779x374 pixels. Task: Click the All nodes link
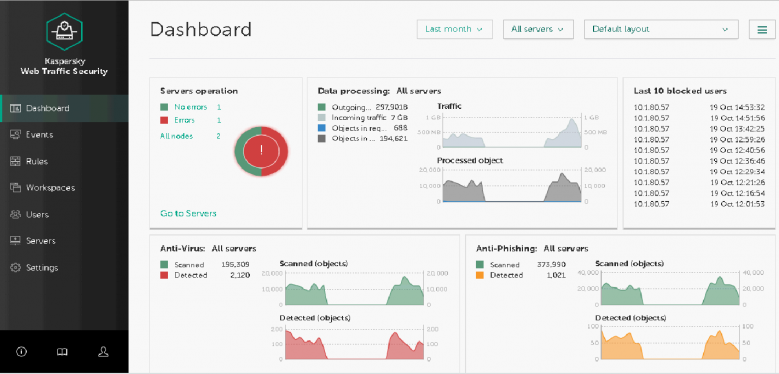pos(176,136)
